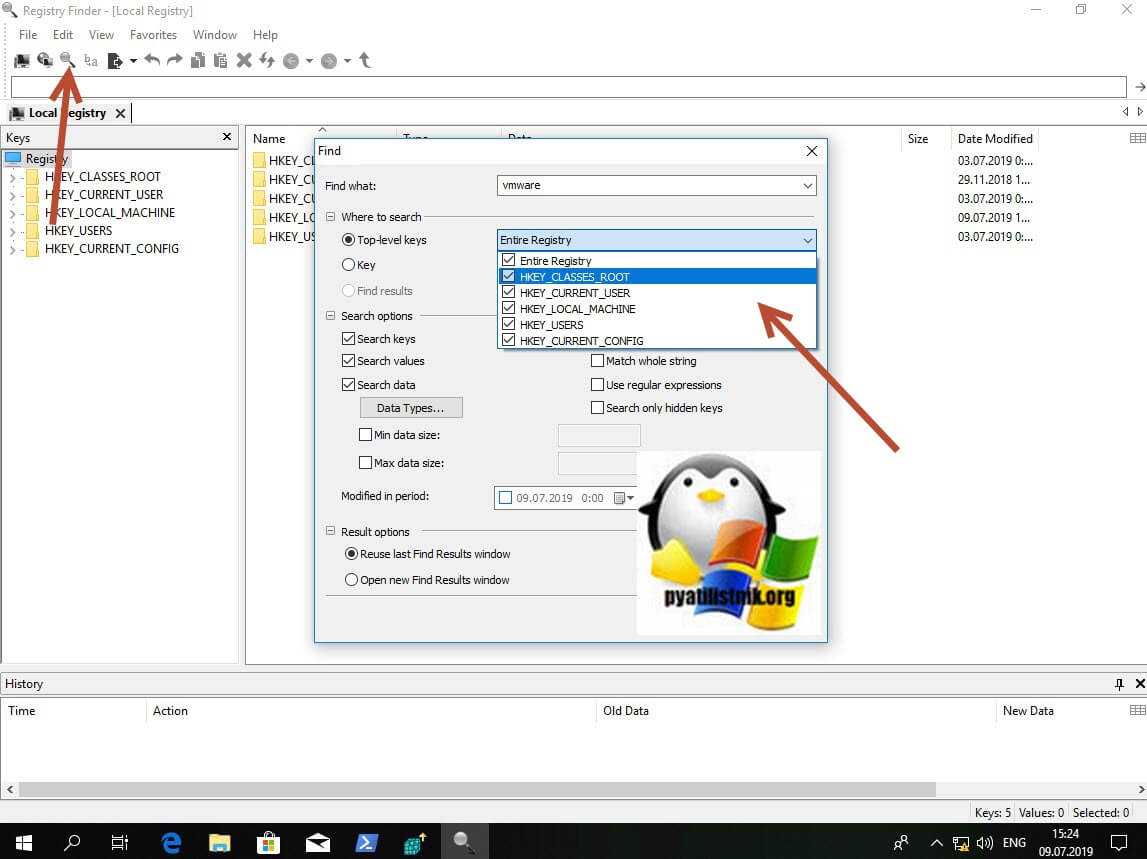Screen dimensions: 1147x859
Task: Open the Window menu
Action: 215,35
